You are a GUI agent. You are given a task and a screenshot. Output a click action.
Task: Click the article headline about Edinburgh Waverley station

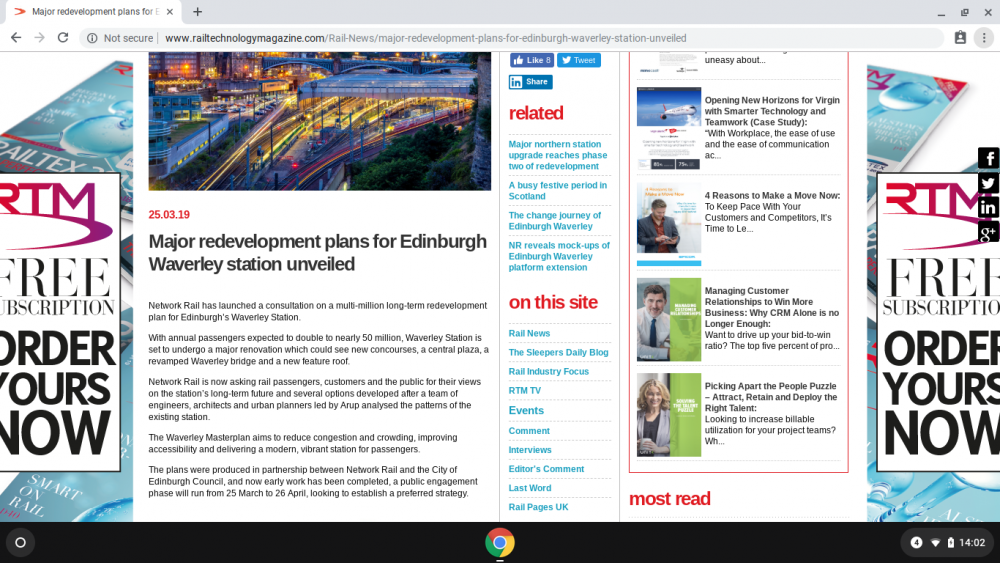318,252
